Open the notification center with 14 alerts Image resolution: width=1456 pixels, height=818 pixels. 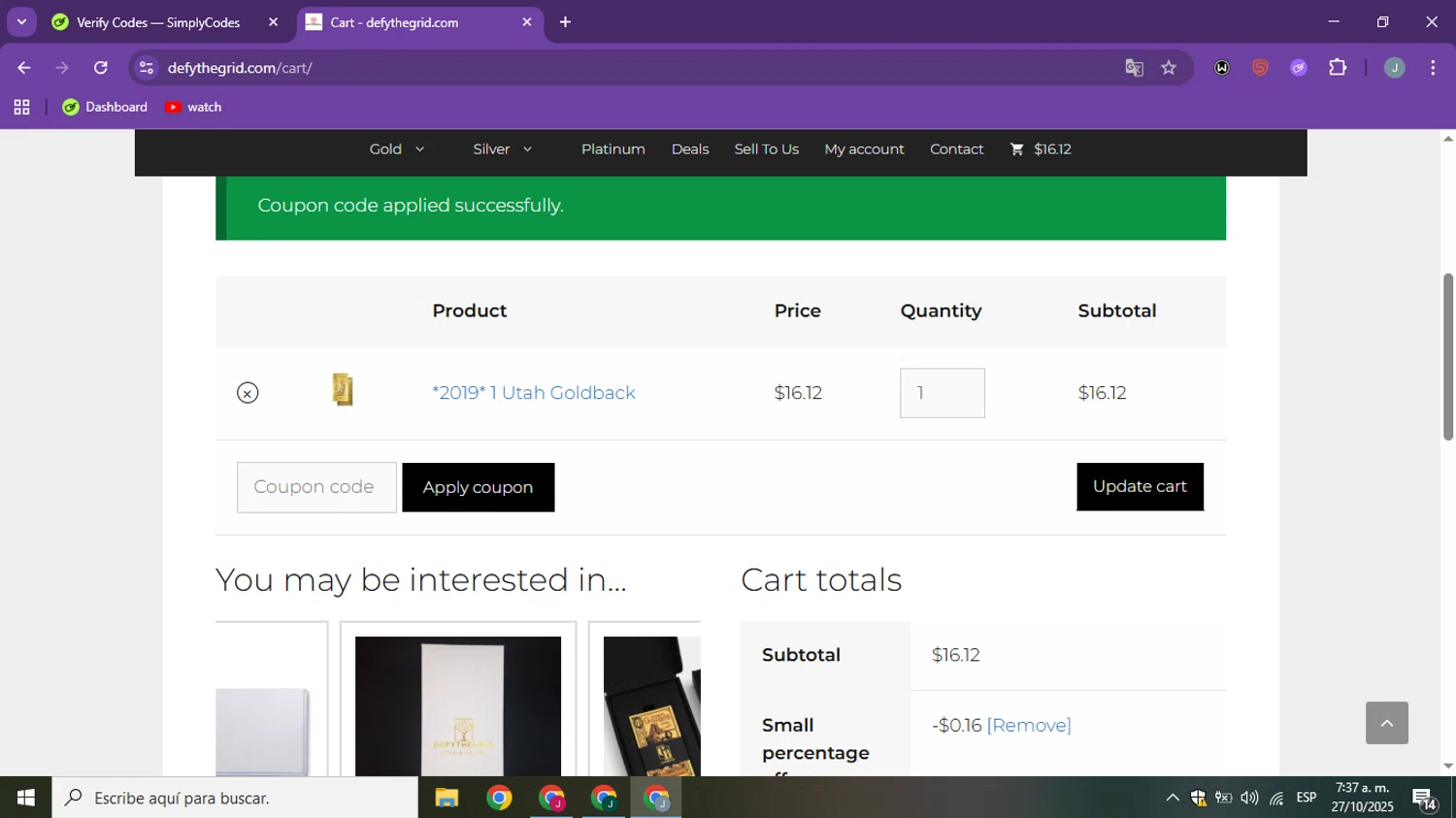[x=1425, y=799]
